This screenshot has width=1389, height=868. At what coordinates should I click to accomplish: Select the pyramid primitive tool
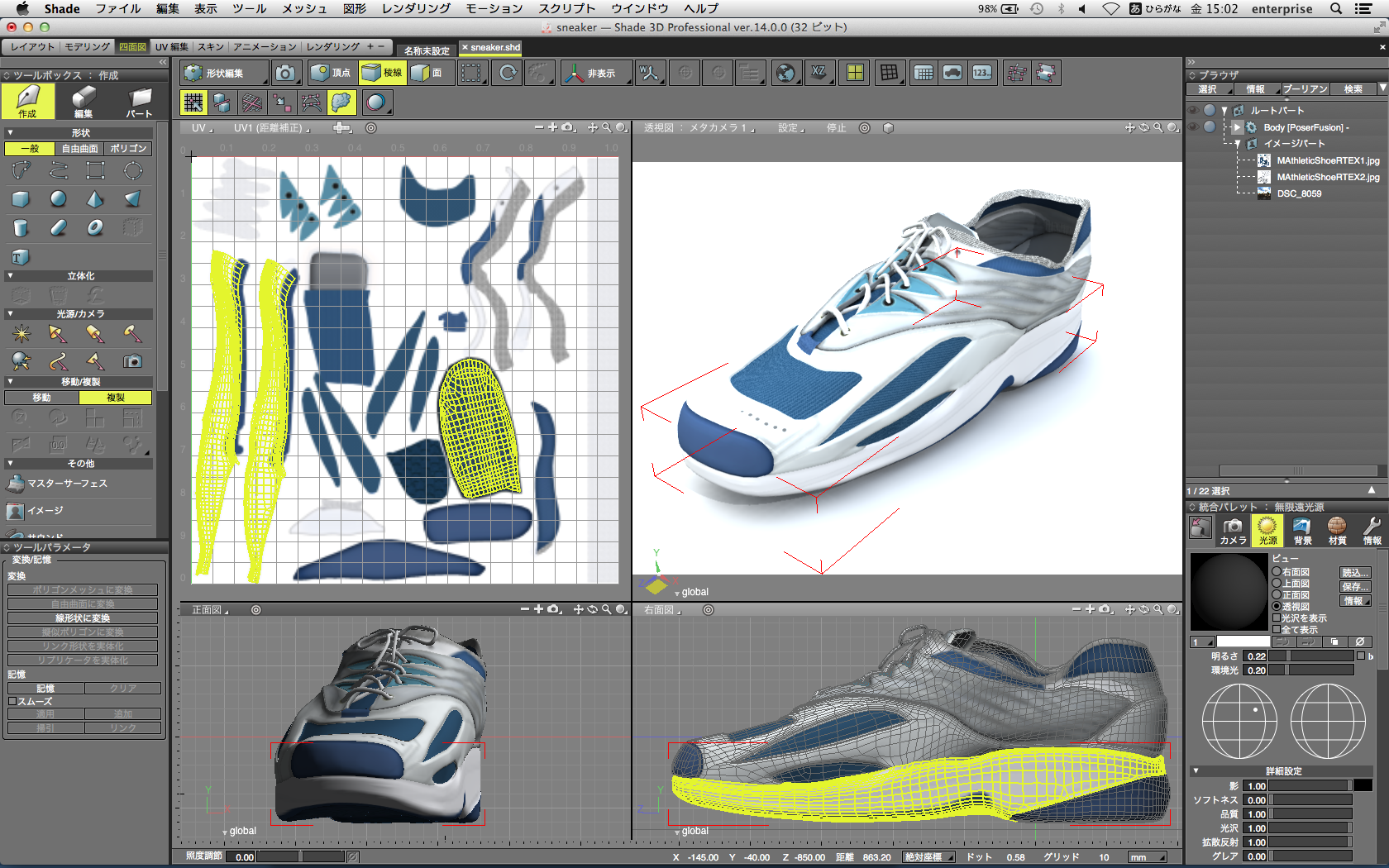[x=95, y=199]
